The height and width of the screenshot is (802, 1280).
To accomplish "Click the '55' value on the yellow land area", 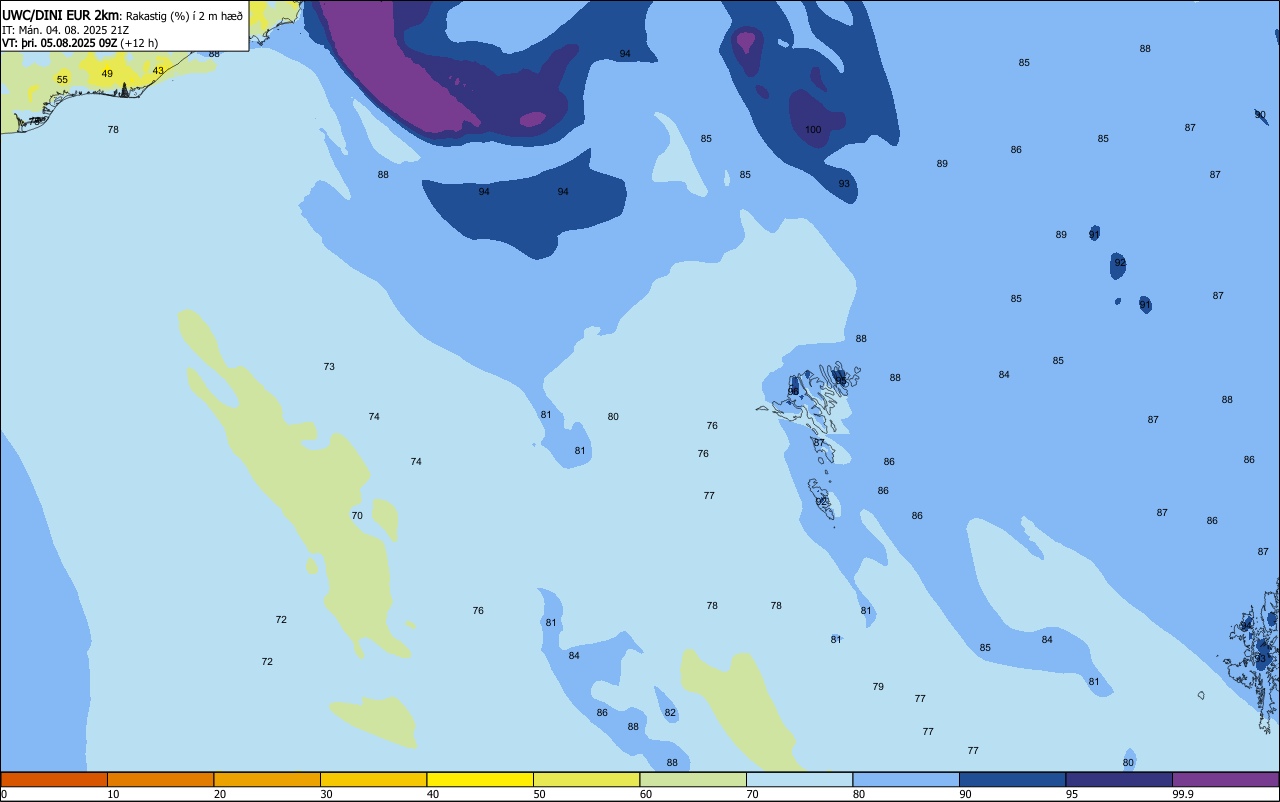I will (62, 80).
